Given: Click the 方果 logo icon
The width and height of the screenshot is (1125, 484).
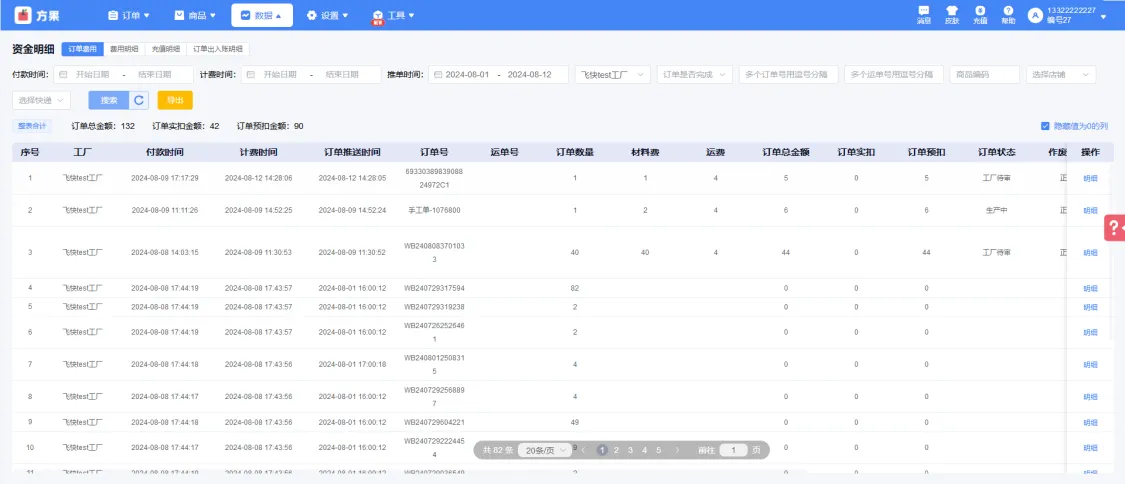Looking at the screenshot, I should tap(22, 15).
